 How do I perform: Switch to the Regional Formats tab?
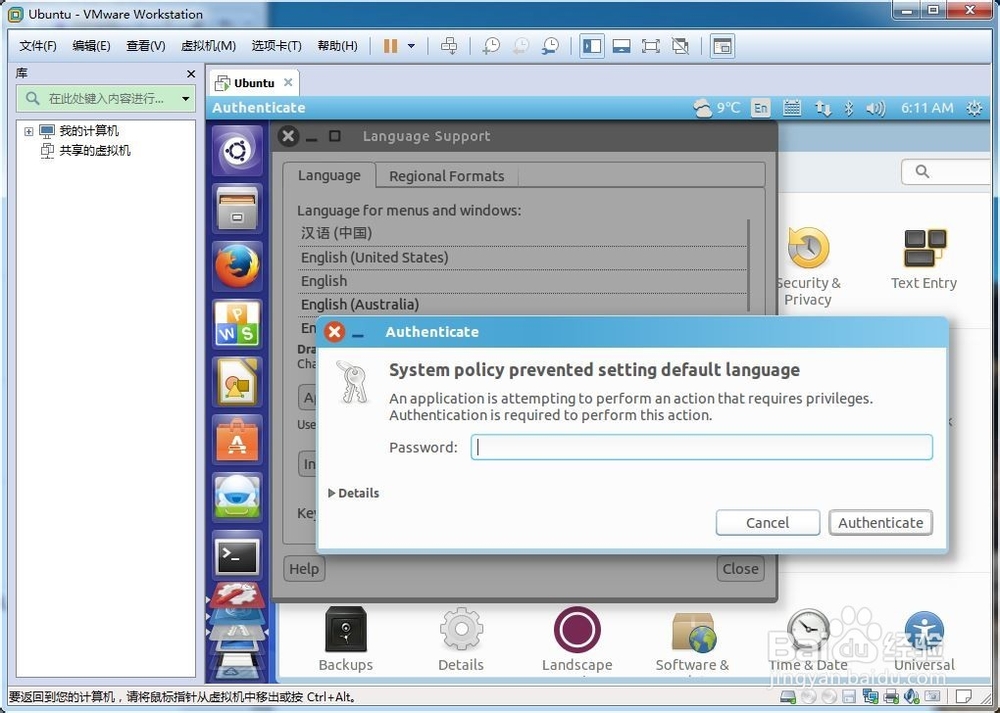(x=446, y=176)
